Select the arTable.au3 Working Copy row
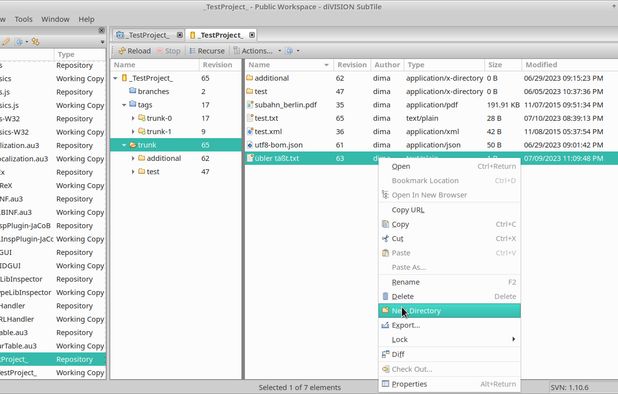Image resolution: width=618 pixels, height=394 pixels. [53, 346]
